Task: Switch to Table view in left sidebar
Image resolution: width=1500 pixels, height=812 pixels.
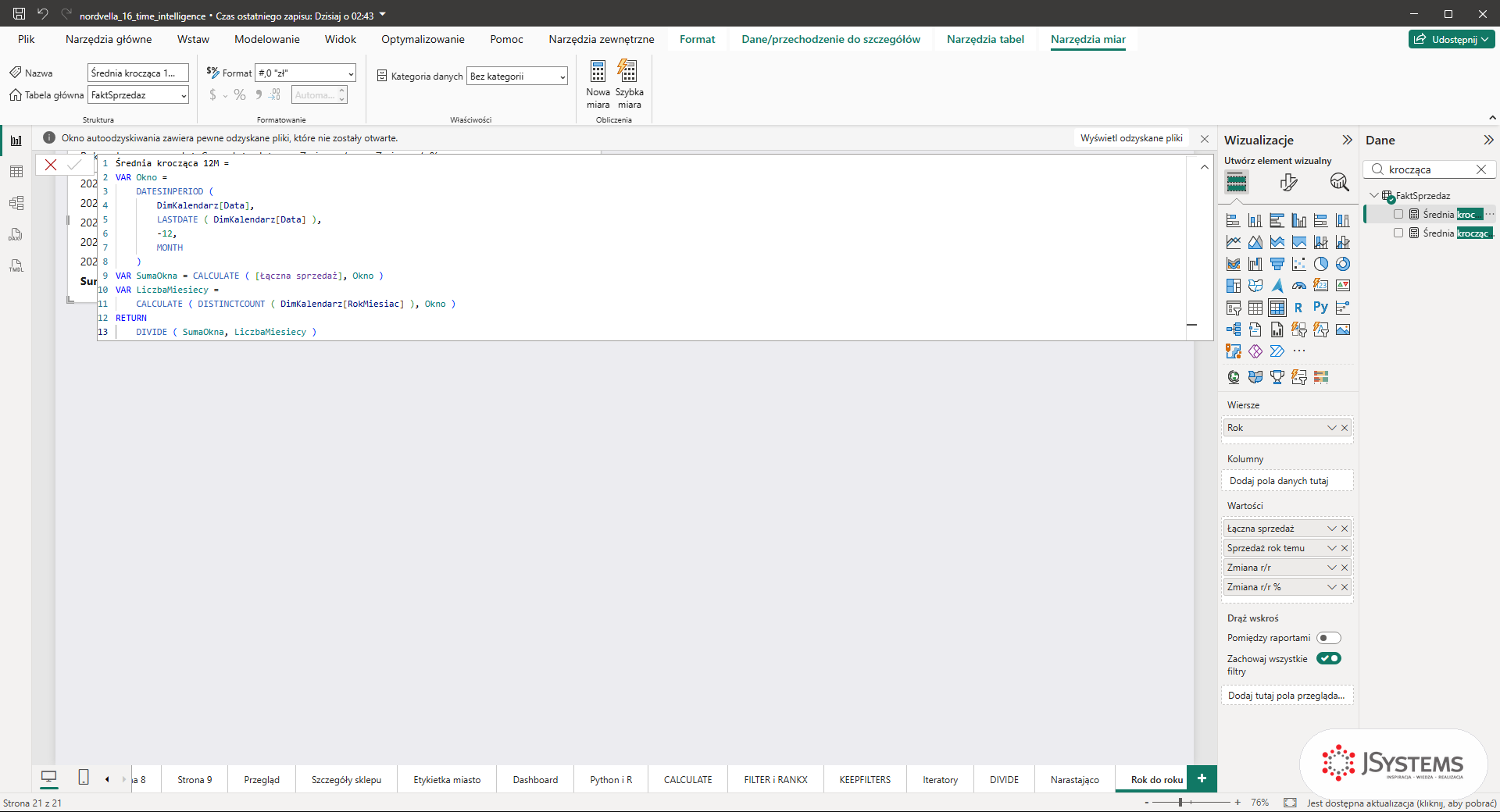Action: point(16,172)
